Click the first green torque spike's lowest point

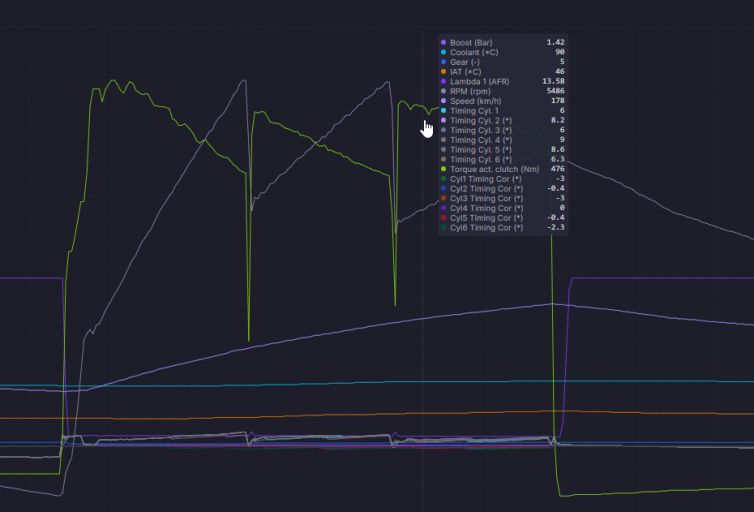[249, 340]
